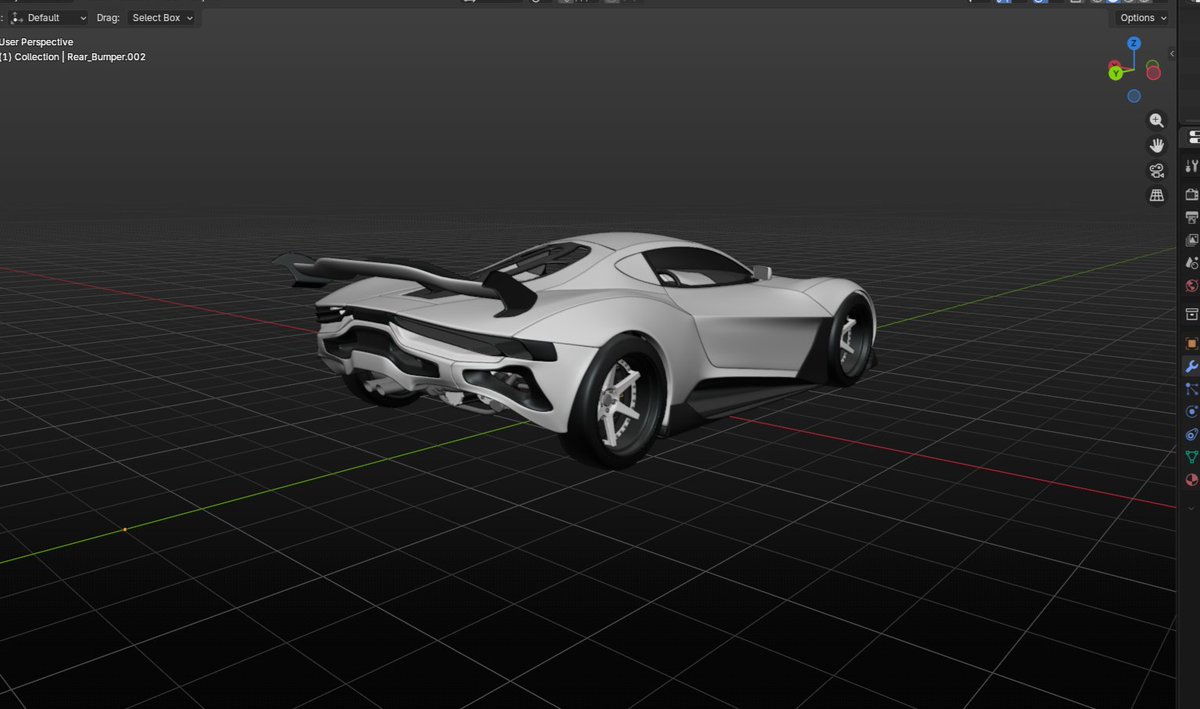
Task: Open the Tool properties tab
Action: (1191, 166)
